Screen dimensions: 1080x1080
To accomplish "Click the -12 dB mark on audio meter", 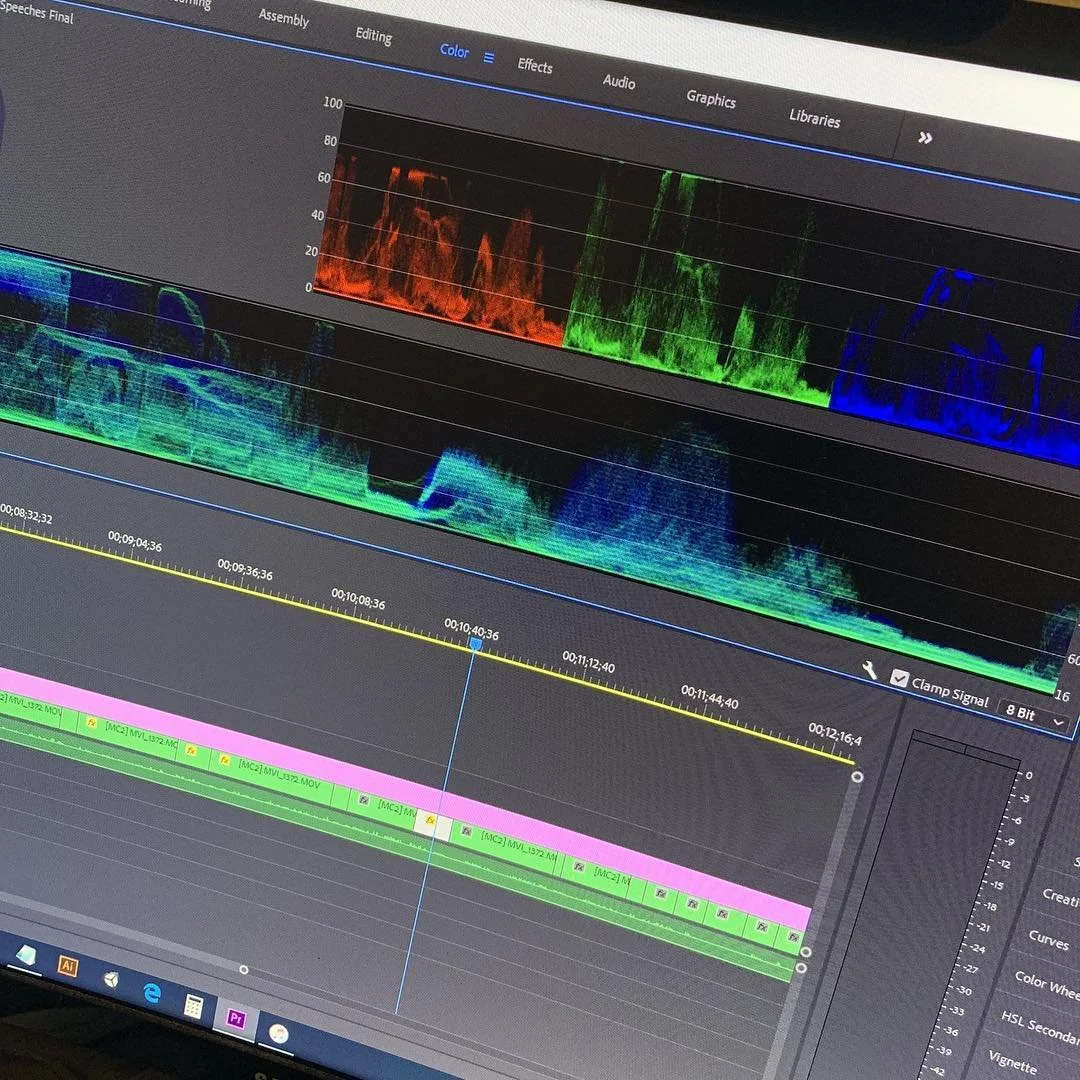I will click(x=1004, y=864).
